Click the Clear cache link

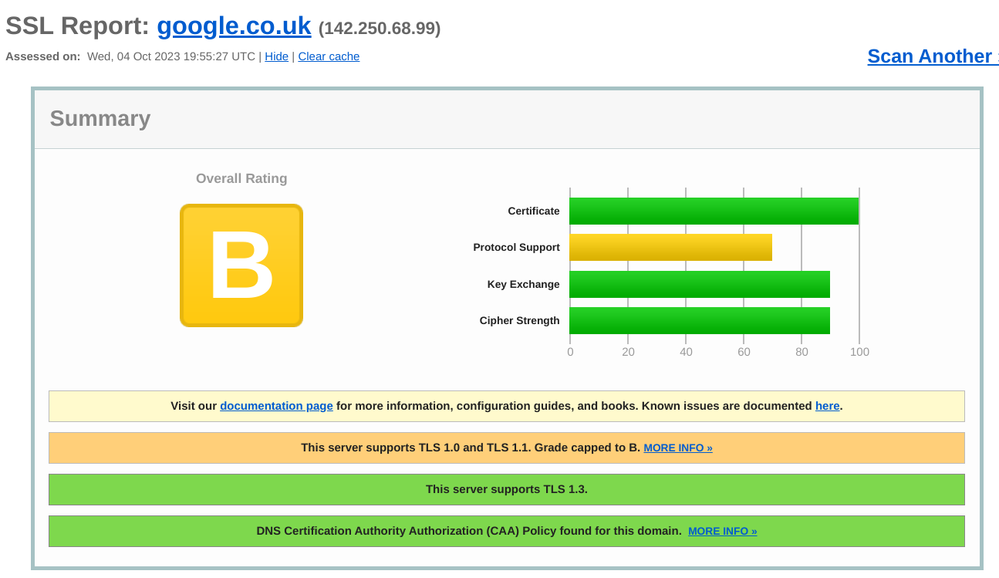(x=328, y=57)
